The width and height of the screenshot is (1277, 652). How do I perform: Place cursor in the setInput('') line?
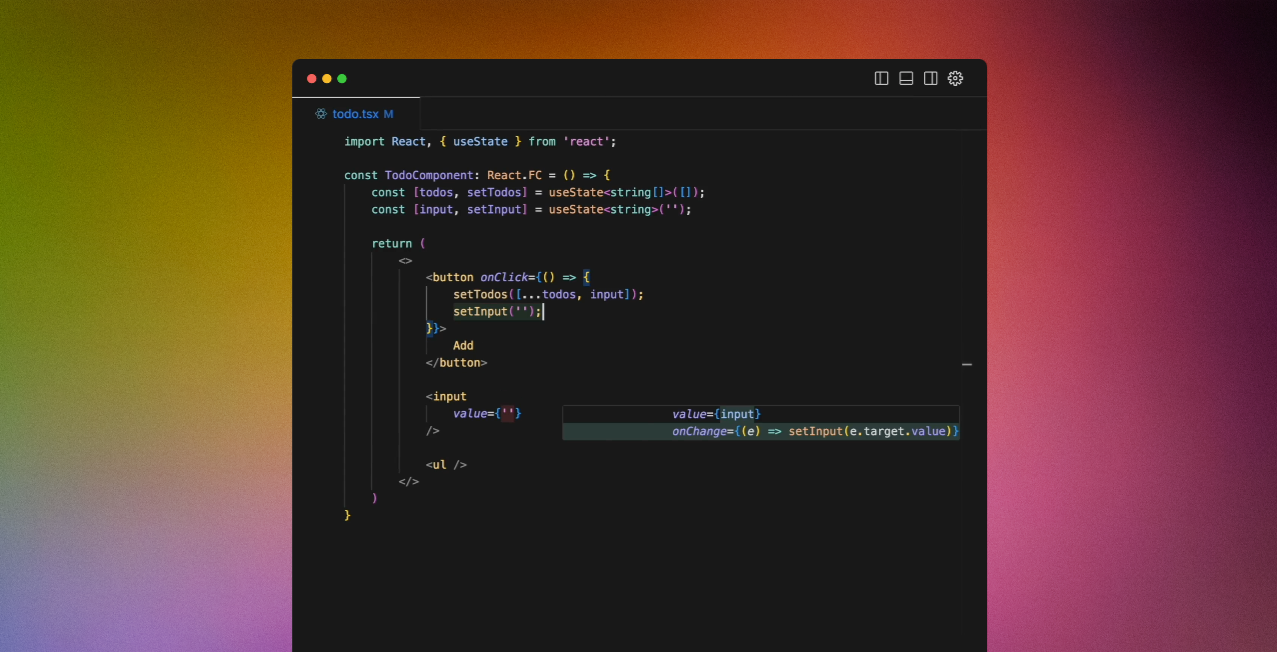(x=496, y=311)
